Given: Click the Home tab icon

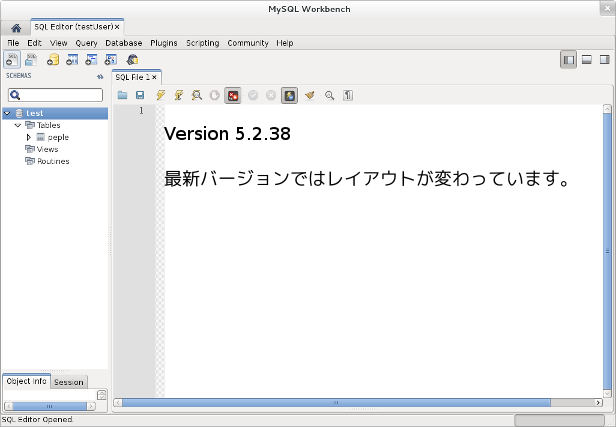Looking at the screenshot, I should (16, 28).
